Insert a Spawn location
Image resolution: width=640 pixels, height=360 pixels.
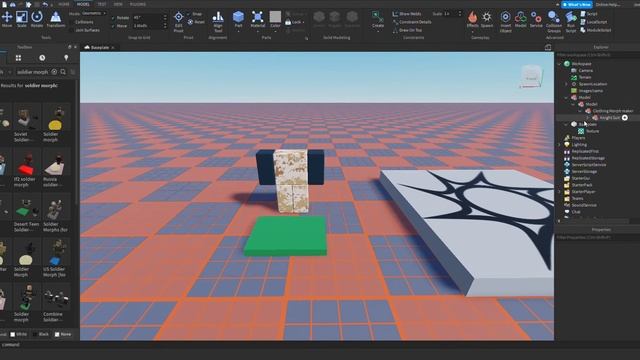487,19
